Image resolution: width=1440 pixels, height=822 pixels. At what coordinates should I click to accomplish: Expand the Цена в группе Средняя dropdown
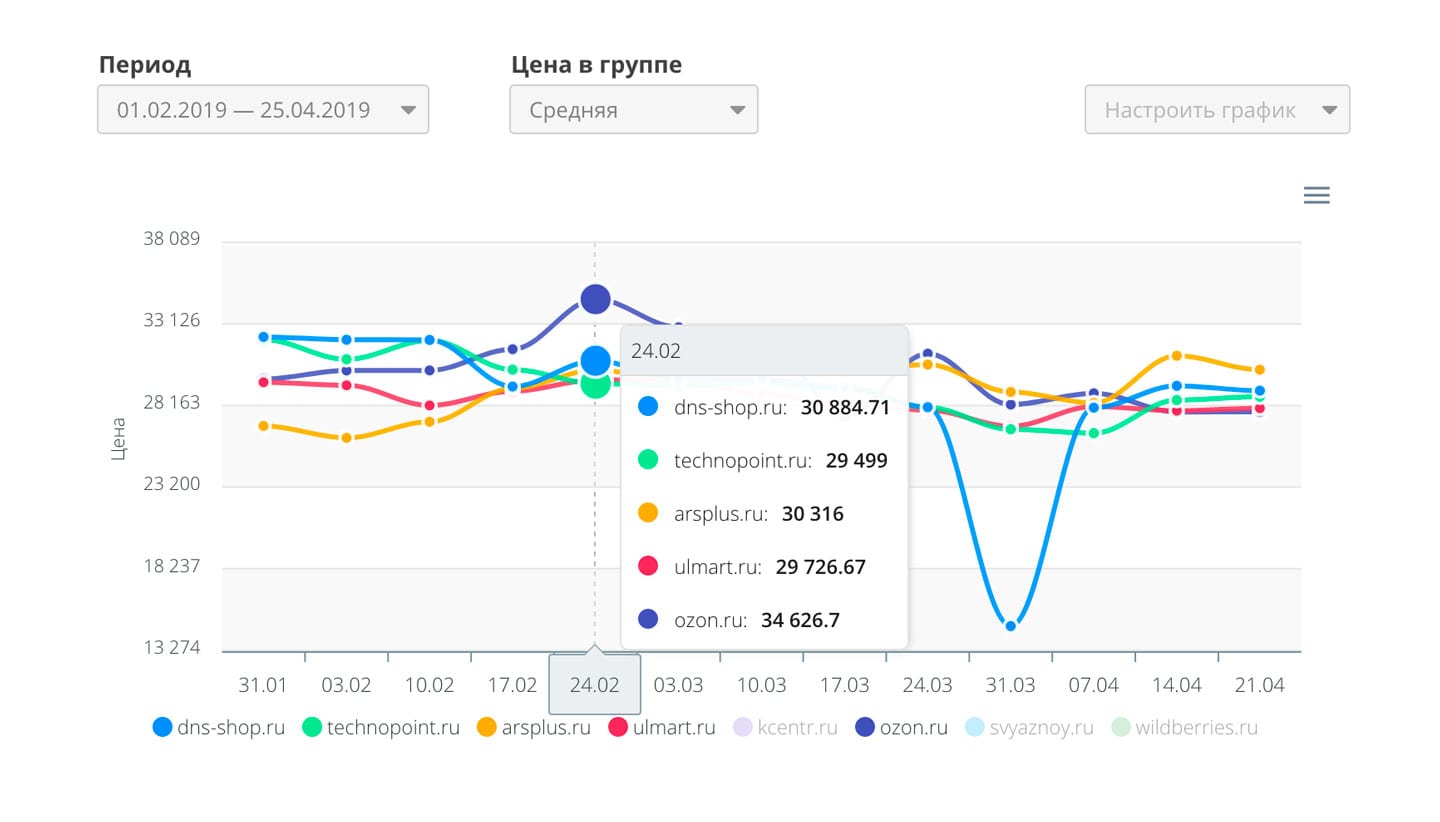point(634,110)
